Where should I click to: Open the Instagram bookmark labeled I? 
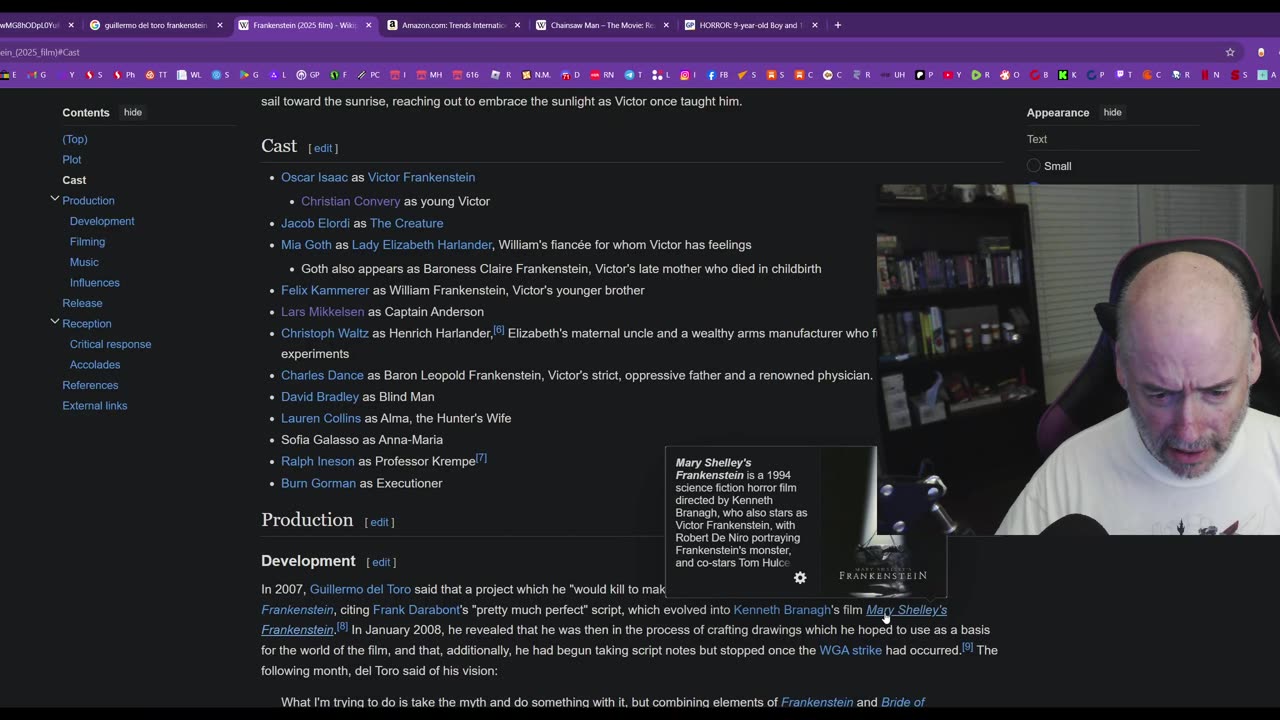pyautogui.click(x=688, y=75)
